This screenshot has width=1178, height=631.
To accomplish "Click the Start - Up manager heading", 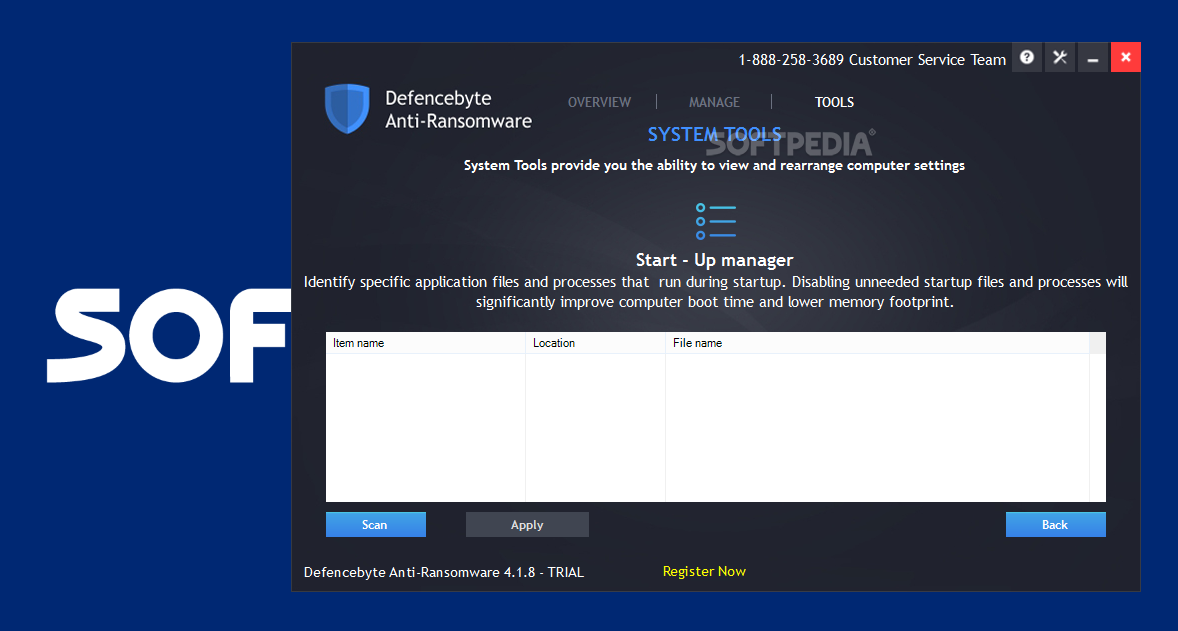I will click(x=714, y=260).
